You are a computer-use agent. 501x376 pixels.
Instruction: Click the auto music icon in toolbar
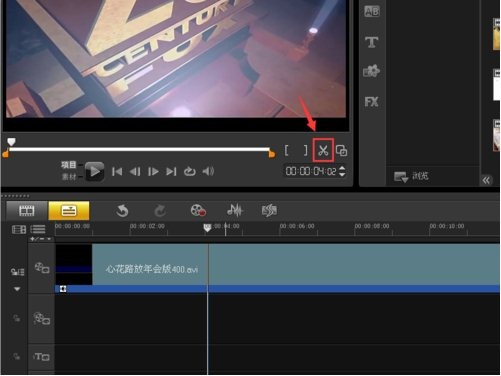coord(269,210)
